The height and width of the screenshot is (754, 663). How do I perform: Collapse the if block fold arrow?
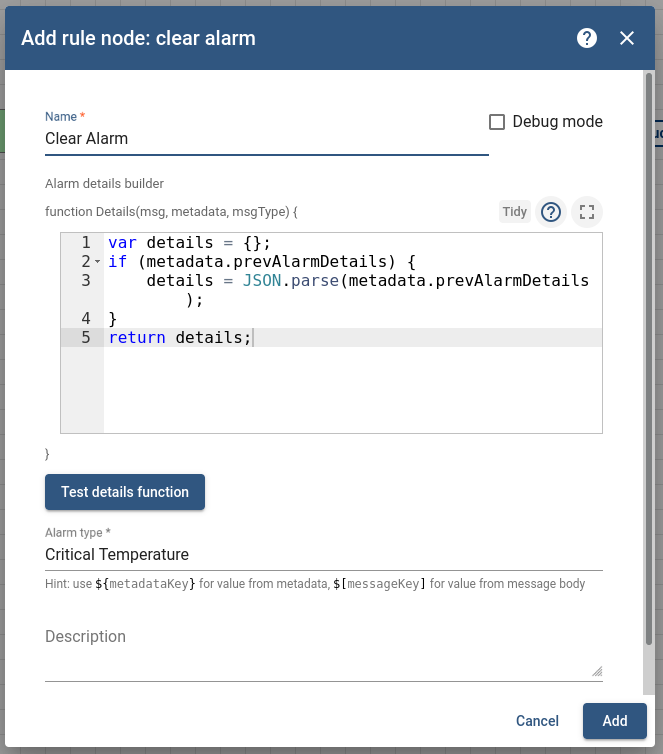(x=97, y=262)
